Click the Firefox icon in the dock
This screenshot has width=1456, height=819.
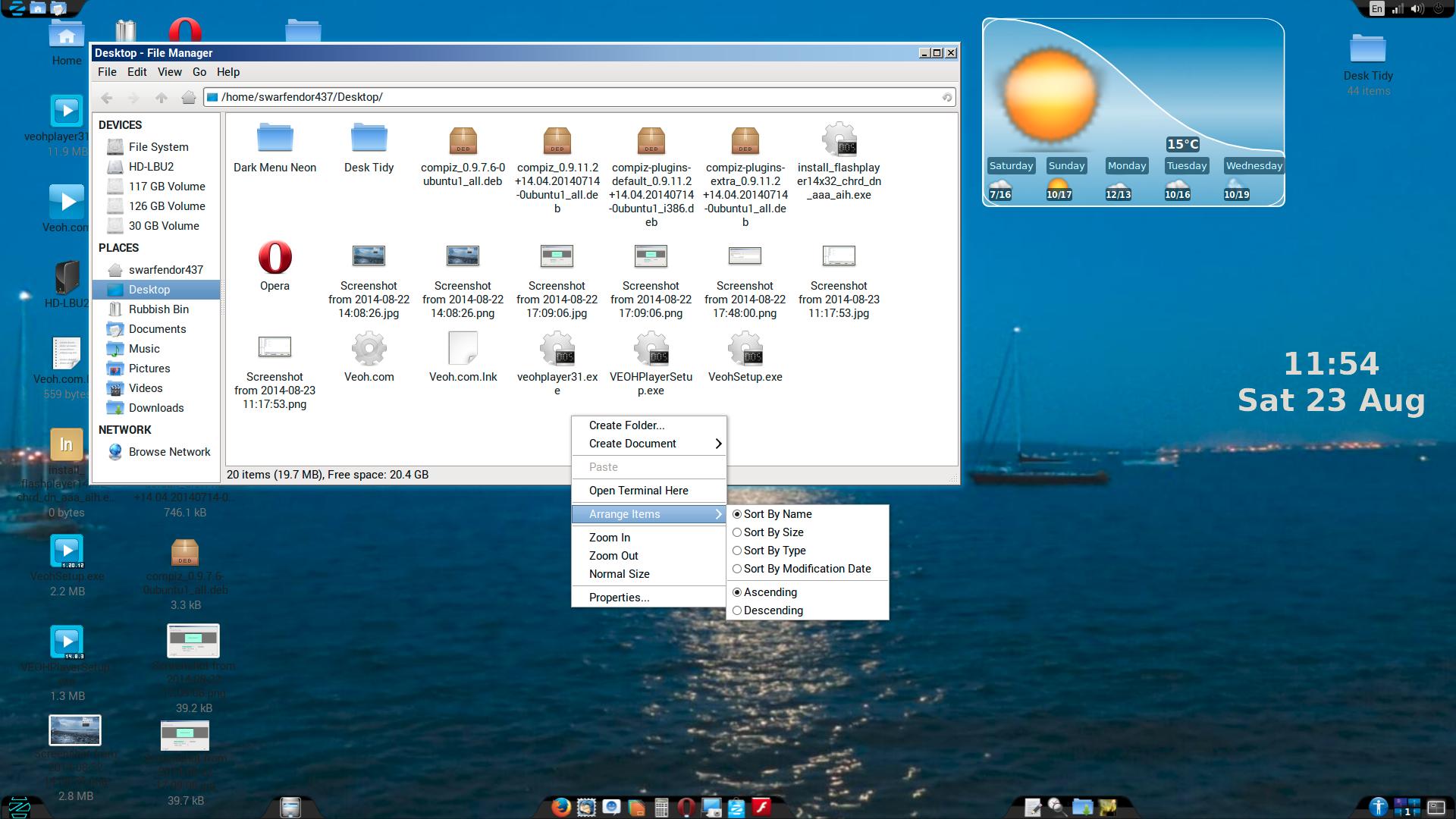coord(561,807)
